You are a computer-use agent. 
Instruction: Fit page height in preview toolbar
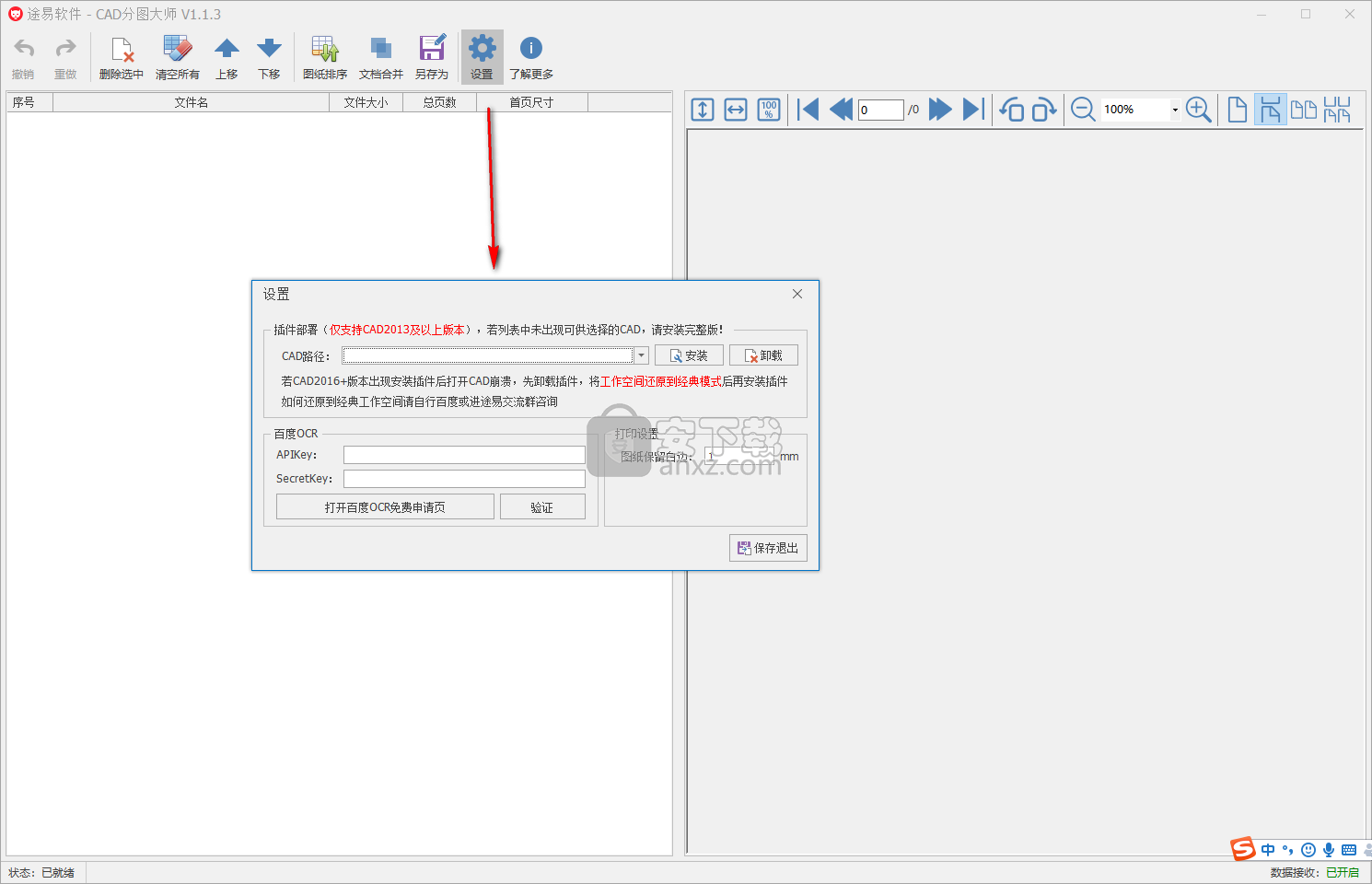click(703, 110)
